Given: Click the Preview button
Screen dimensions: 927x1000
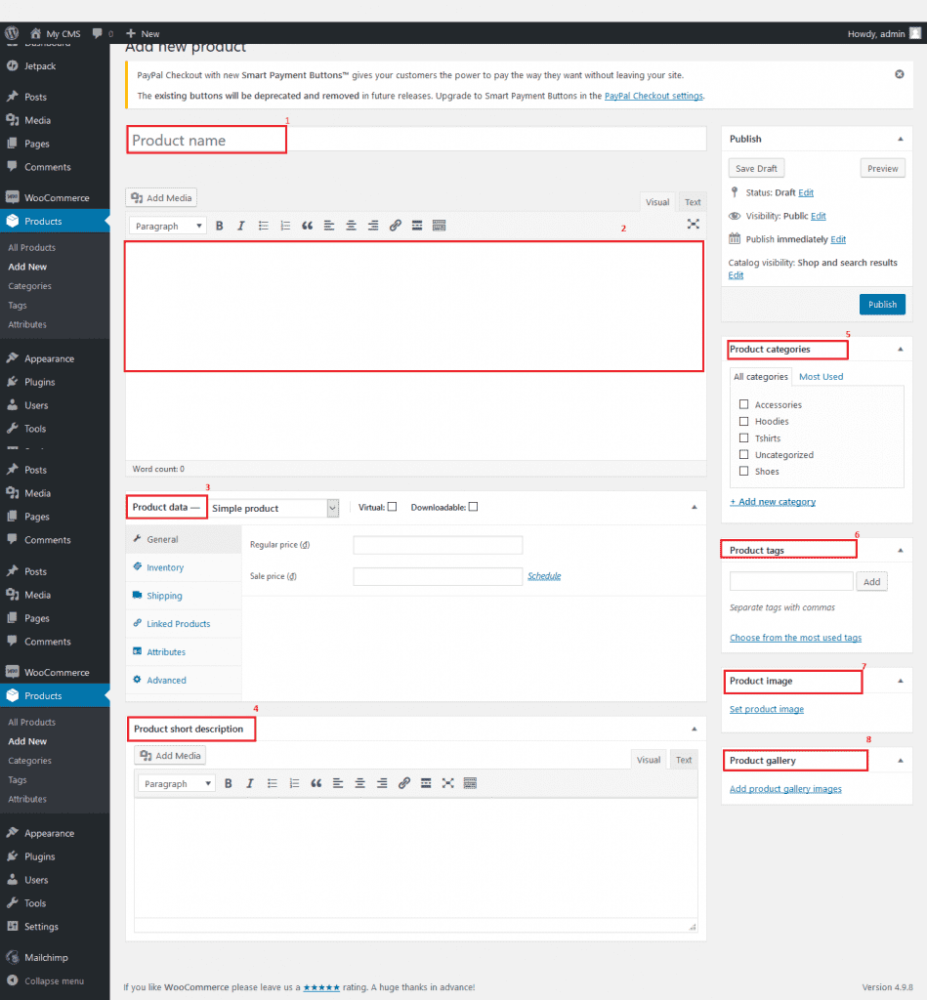Looking at the screenshot, I should [x=882, y=168].
